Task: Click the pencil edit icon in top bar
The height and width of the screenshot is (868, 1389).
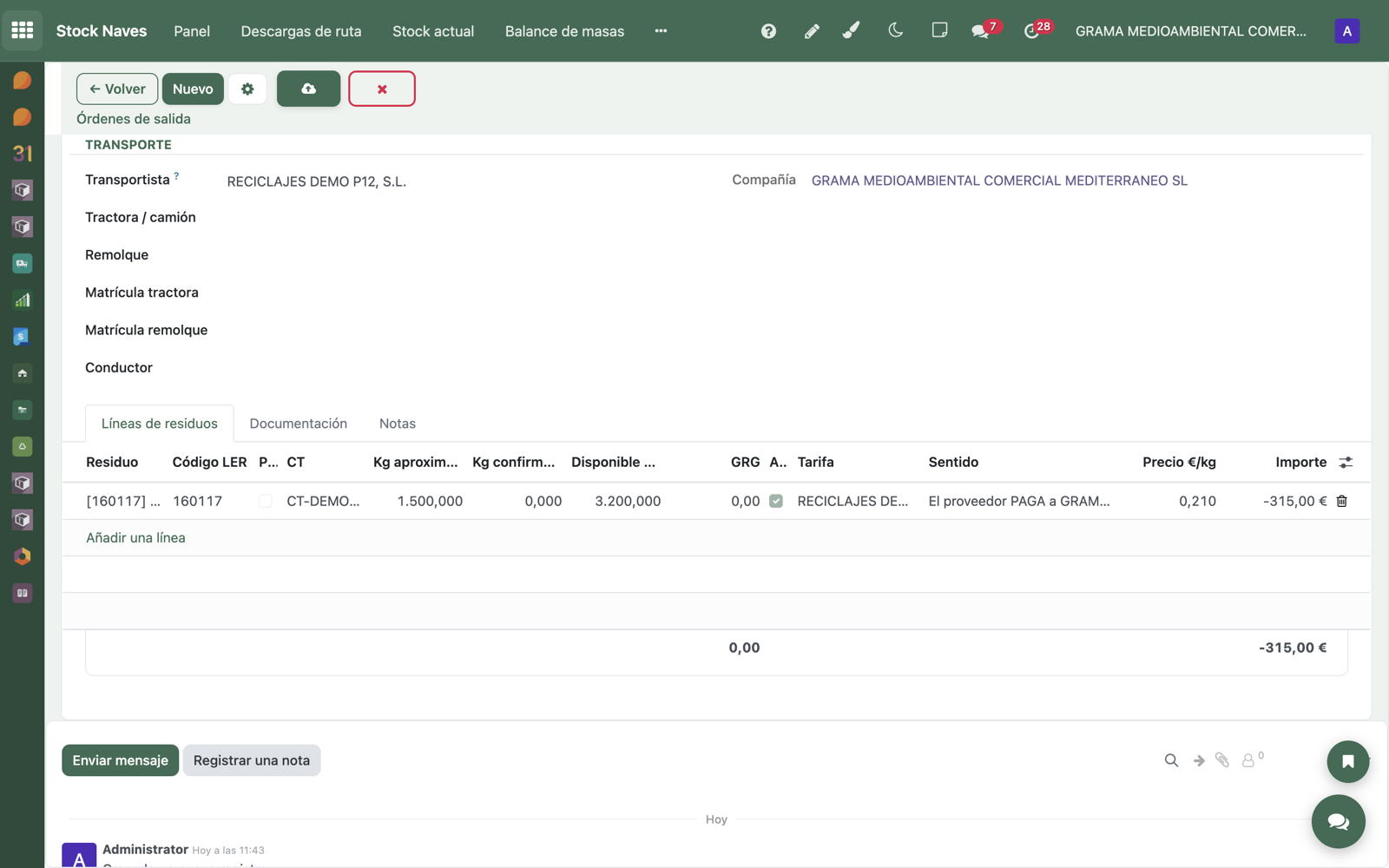Action: tap(812, 31)
